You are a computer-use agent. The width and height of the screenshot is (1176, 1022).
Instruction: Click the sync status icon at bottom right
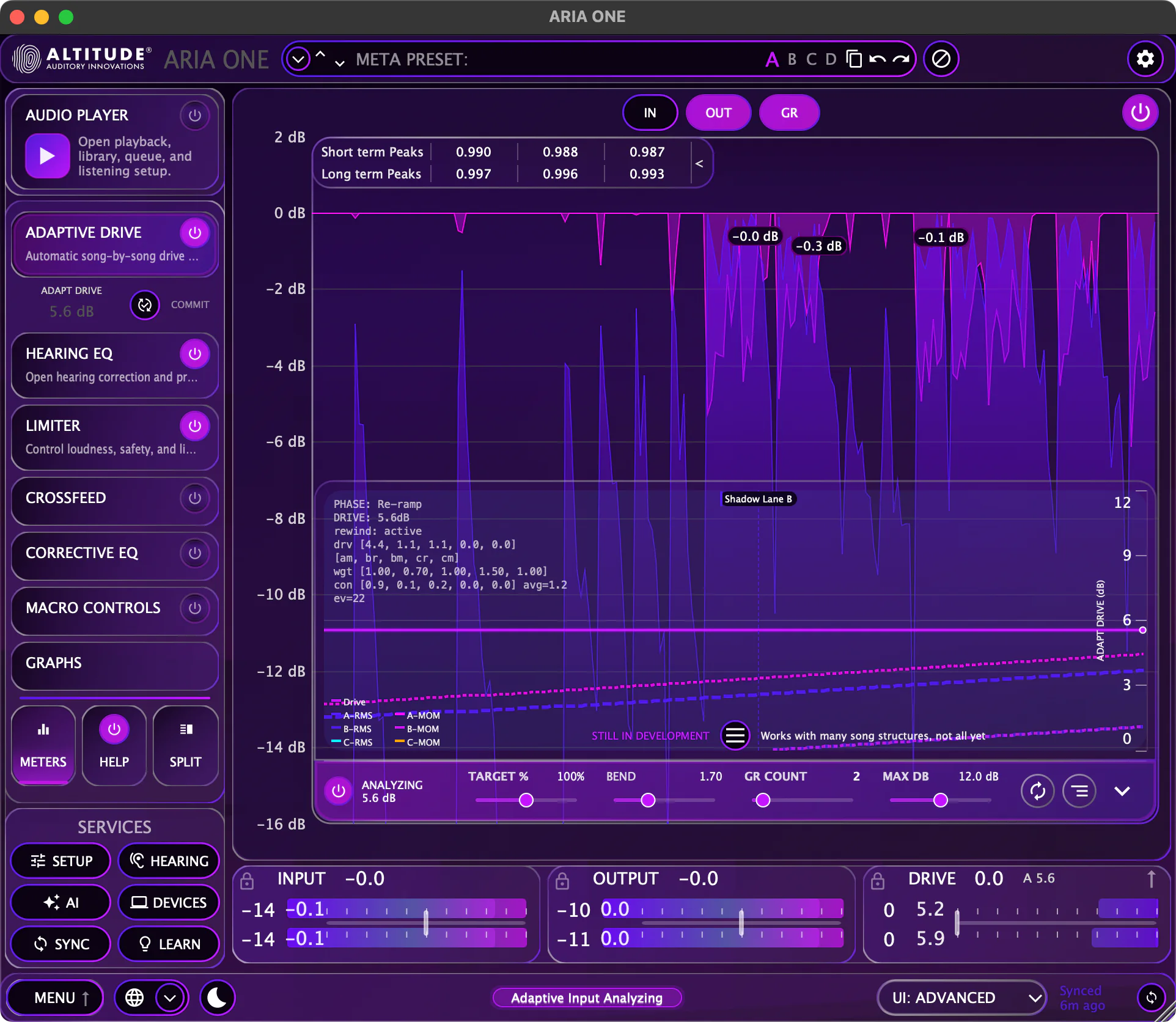1151,998
